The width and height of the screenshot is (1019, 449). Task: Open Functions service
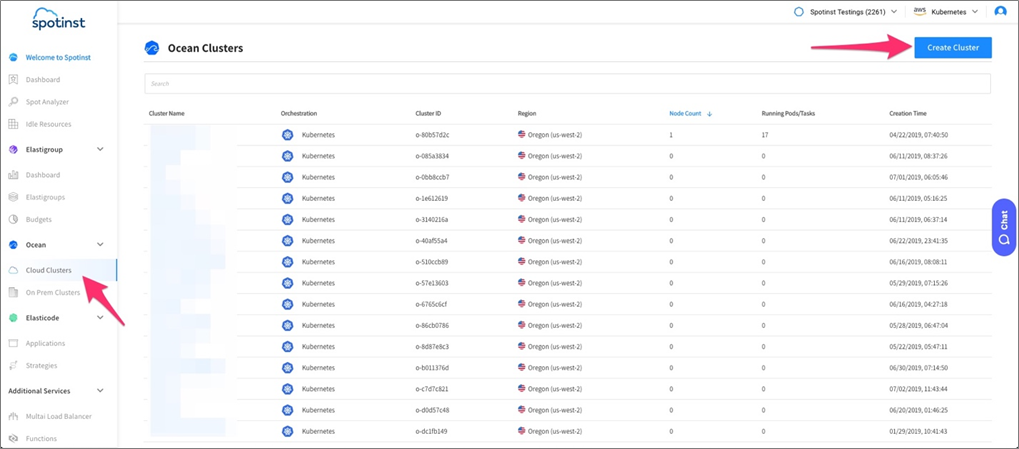point(42,439)
